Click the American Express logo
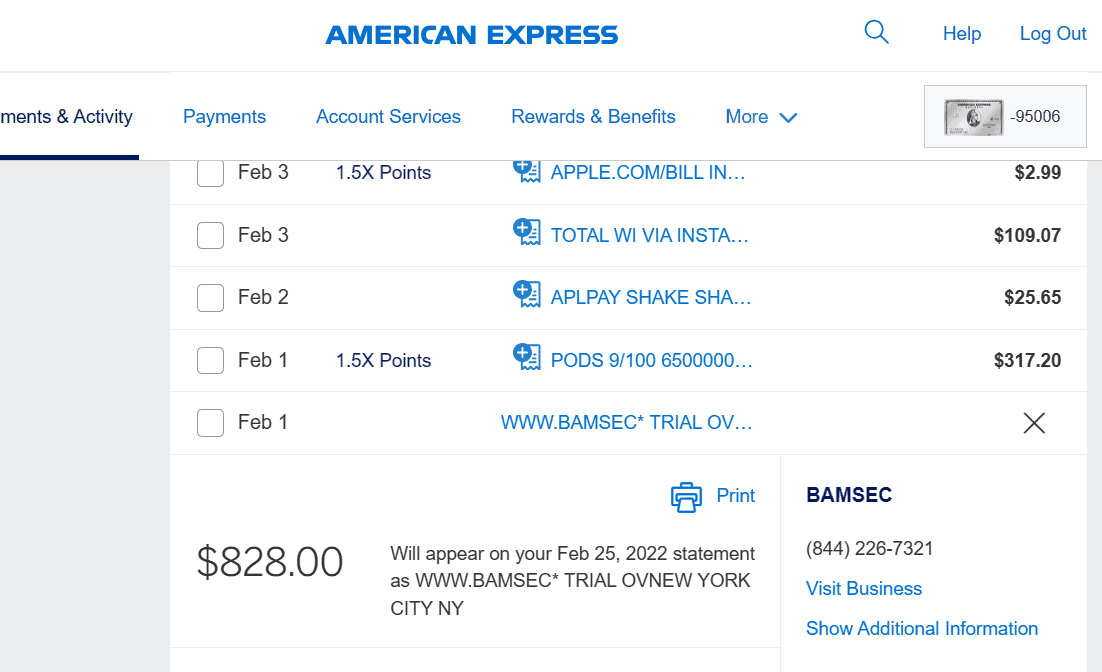Image resolution: width=1102 pixels, height=672 pixels. 472,34
